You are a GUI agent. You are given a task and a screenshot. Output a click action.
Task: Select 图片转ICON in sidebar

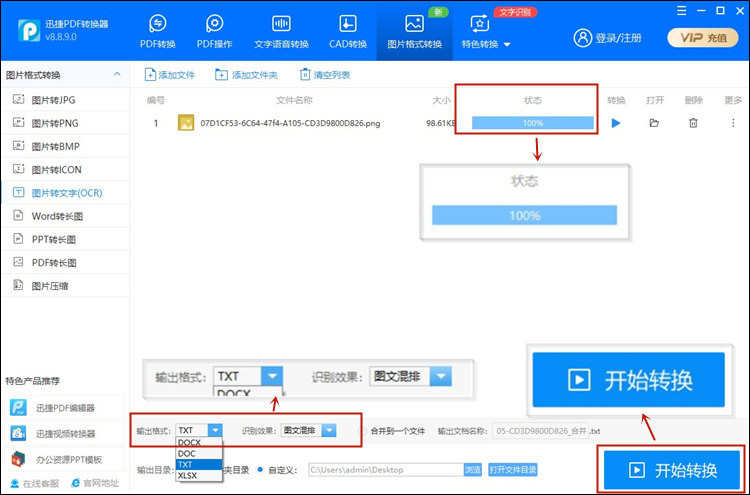[x=65, y=169]
